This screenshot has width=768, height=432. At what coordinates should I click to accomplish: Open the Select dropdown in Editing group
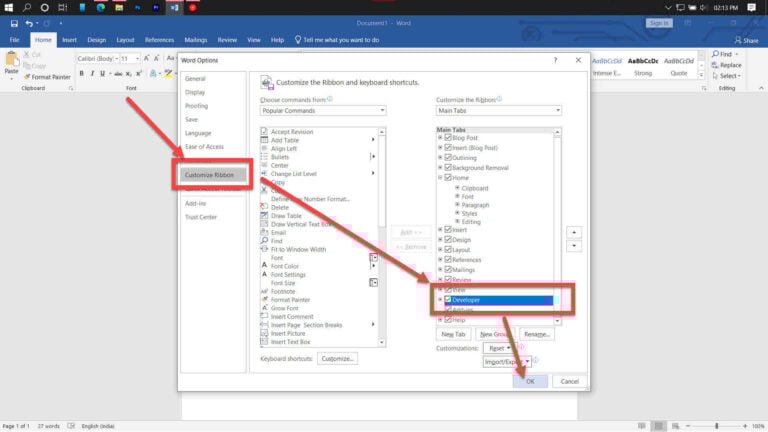(726, 76)
